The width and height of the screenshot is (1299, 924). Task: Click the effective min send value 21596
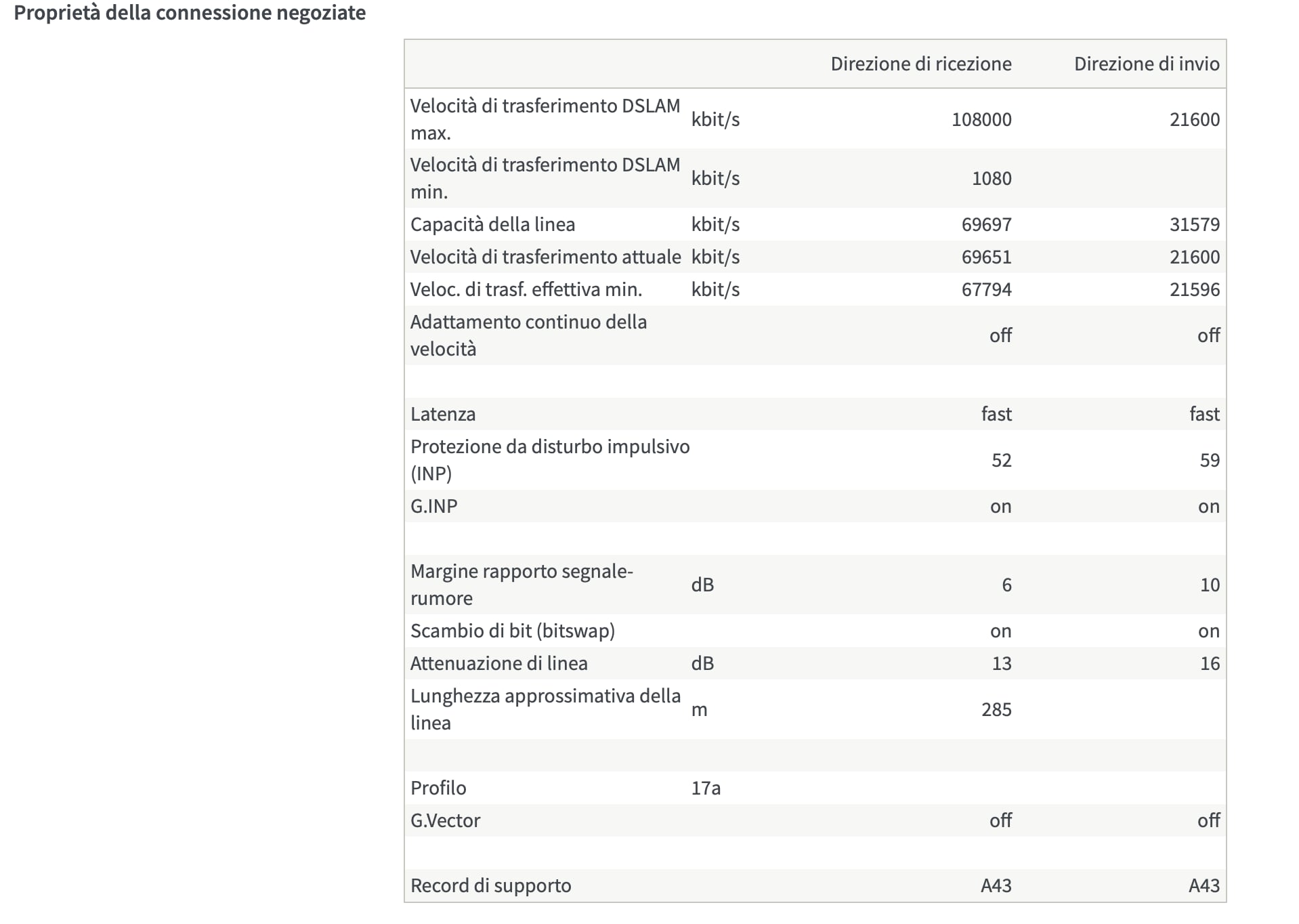coord(1194,289)
